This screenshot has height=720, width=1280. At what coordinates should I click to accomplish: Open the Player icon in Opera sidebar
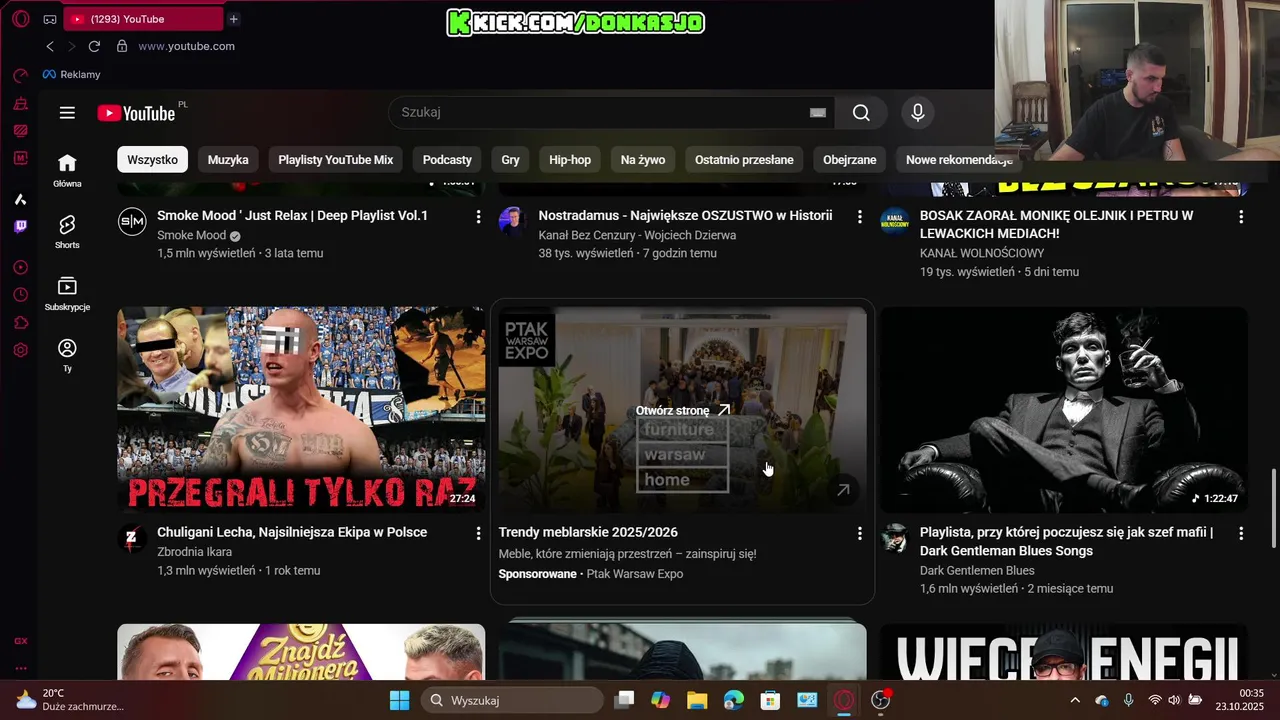click(20, 267)
